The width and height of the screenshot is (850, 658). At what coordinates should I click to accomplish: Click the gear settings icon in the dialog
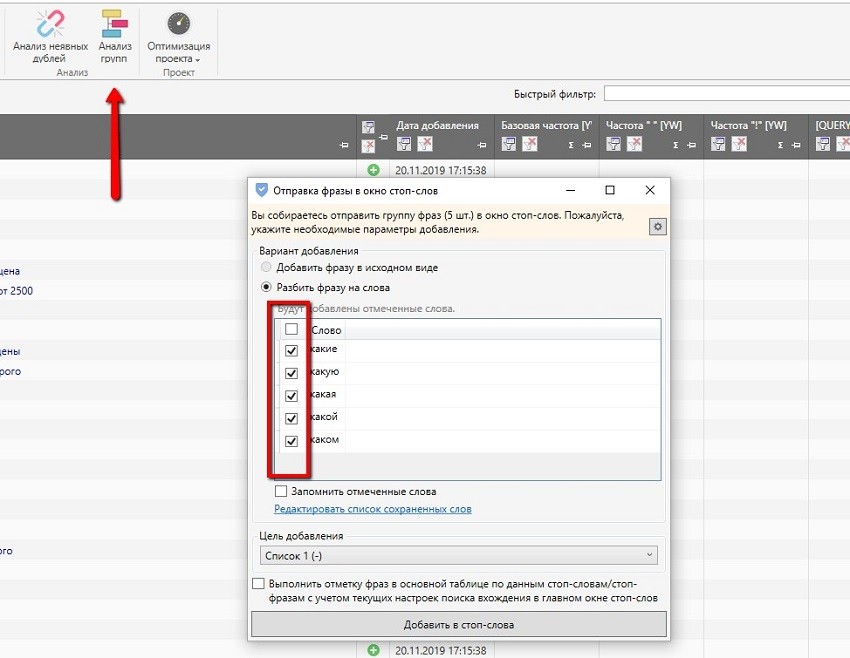tap(658, 227)
